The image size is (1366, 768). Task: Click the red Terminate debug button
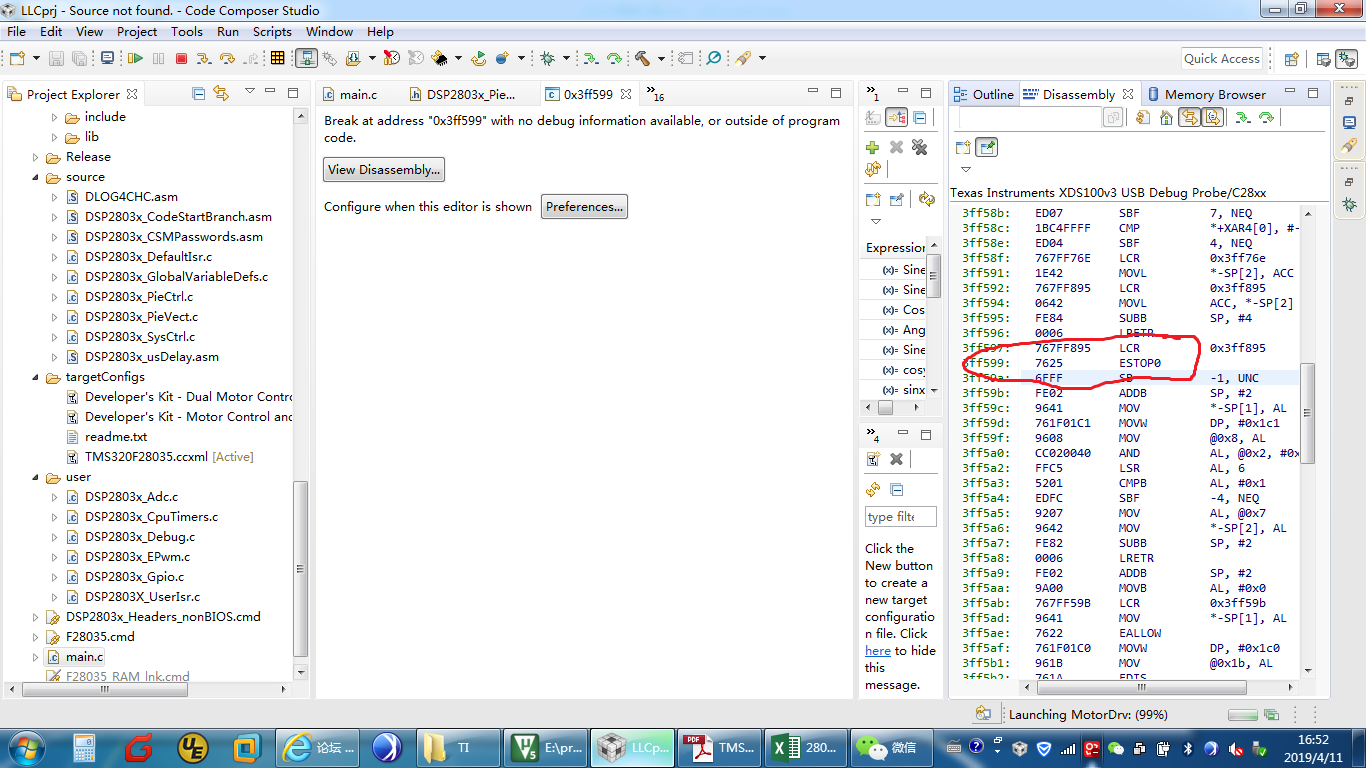tap(181, 58)
